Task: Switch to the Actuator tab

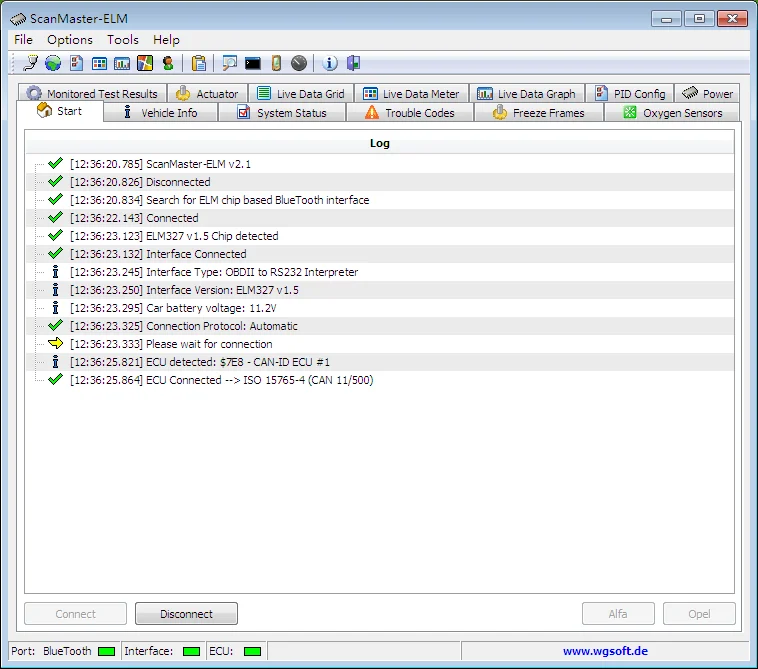Action: click(x=207, y=93)
